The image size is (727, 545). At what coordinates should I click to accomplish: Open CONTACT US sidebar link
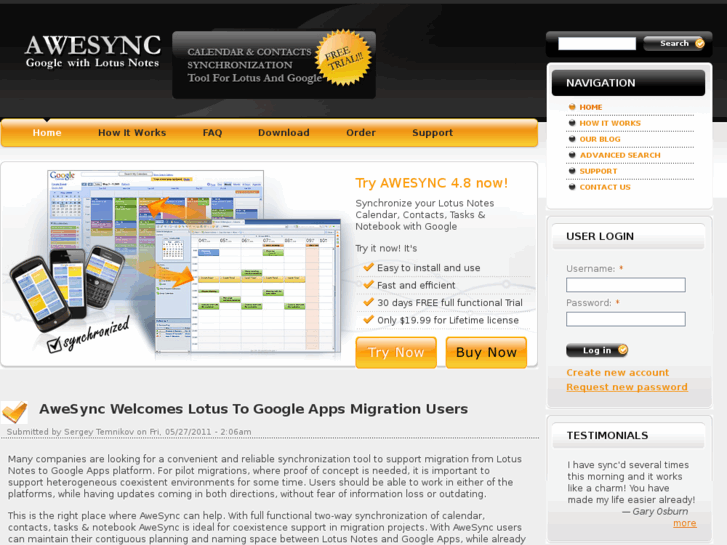pyautogui.click(x=605, y=187)
